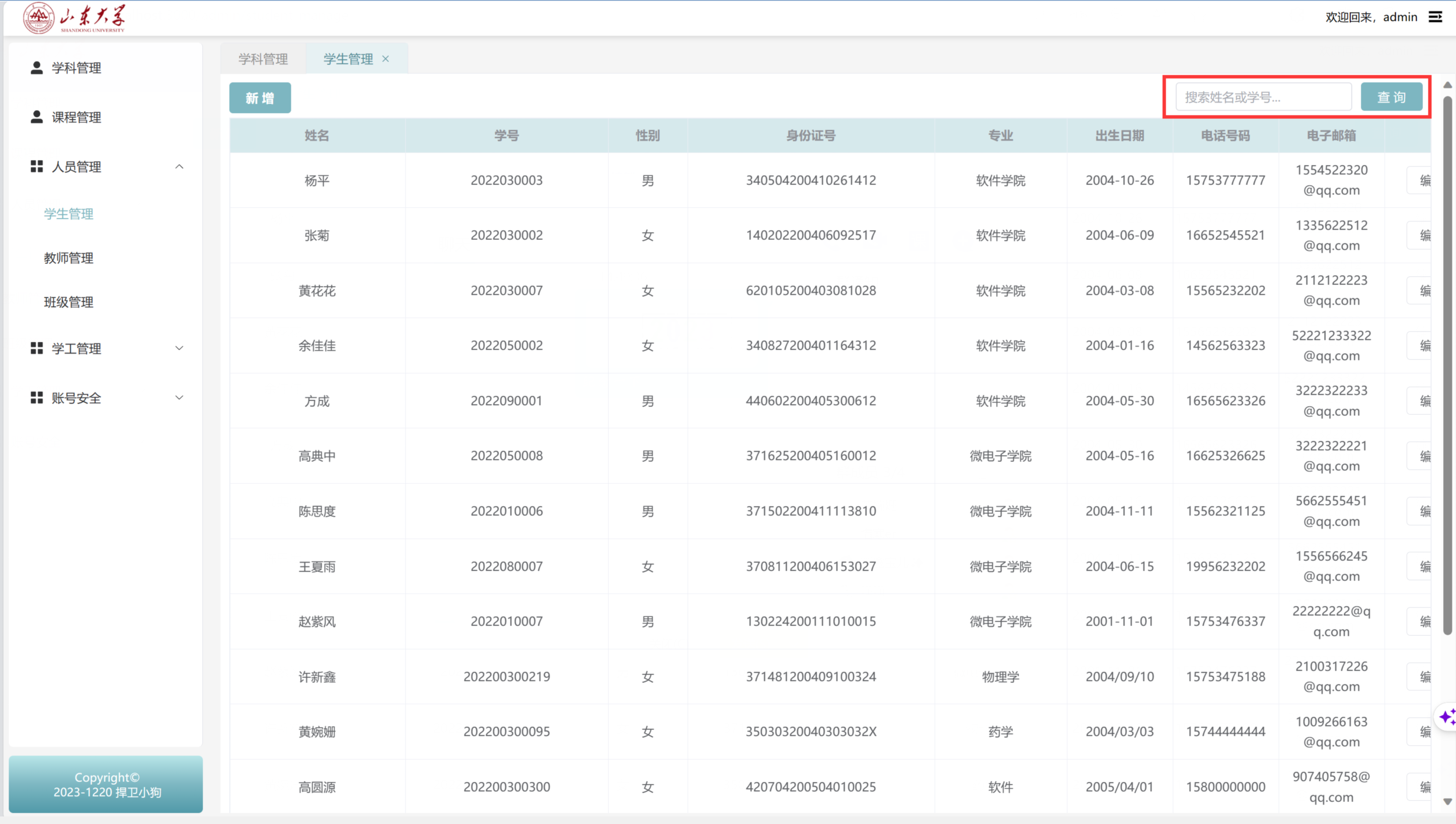This screenshot has height=824, width=1456.
Task: Click the 出生日期 column header
Action: pos(1120,136)
